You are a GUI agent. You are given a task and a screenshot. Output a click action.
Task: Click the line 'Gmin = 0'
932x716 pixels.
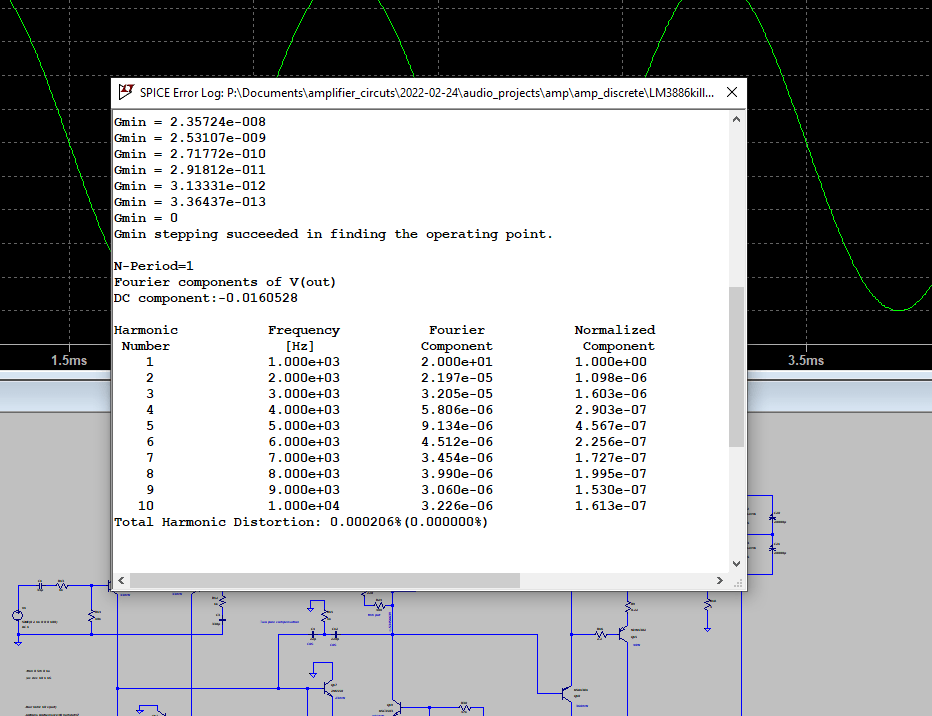pos(146,218)
